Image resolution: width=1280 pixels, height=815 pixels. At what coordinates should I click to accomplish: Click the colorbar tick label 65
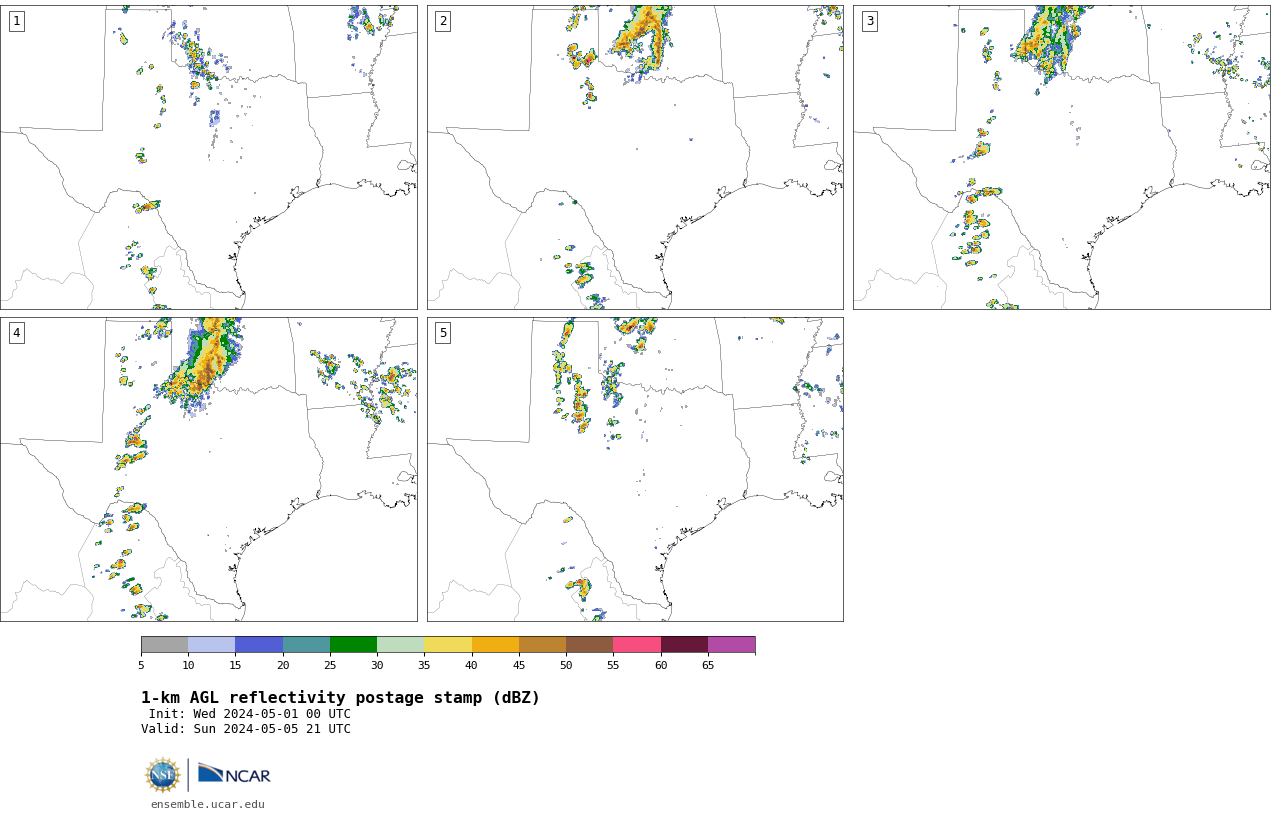[708, 665]
